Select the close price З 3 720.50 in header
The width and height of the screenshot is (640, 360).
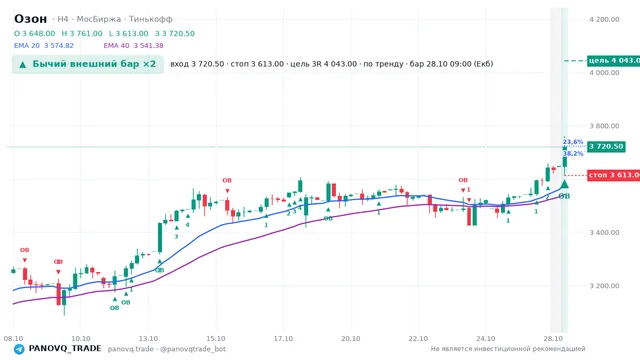[175, 33]
